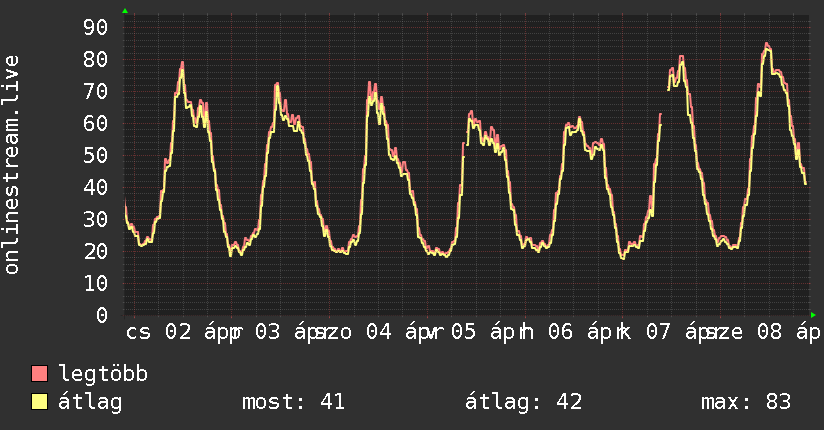The image size is (824, 430).
Task: Click the 60 y-axis label
Action: (95, 124)
